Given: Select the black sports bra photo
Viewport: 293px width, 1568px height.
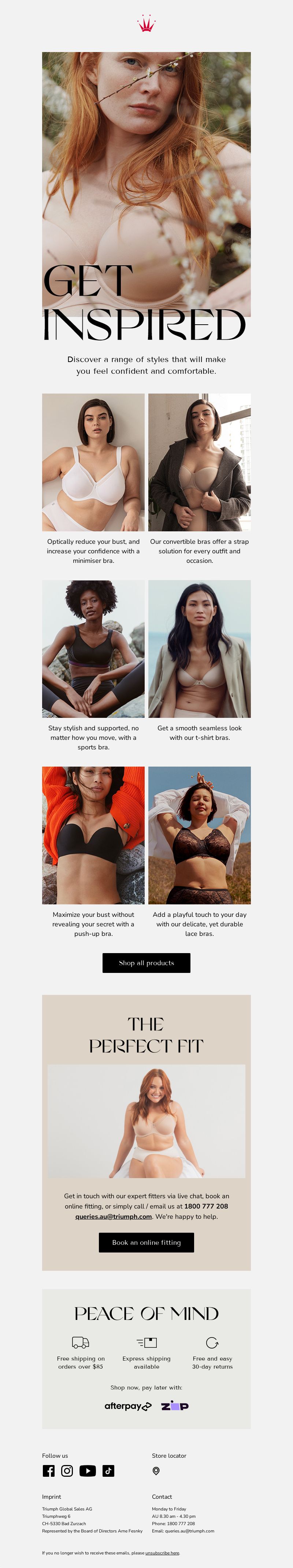Looking at the screenshot, I should tap(94, 649).
